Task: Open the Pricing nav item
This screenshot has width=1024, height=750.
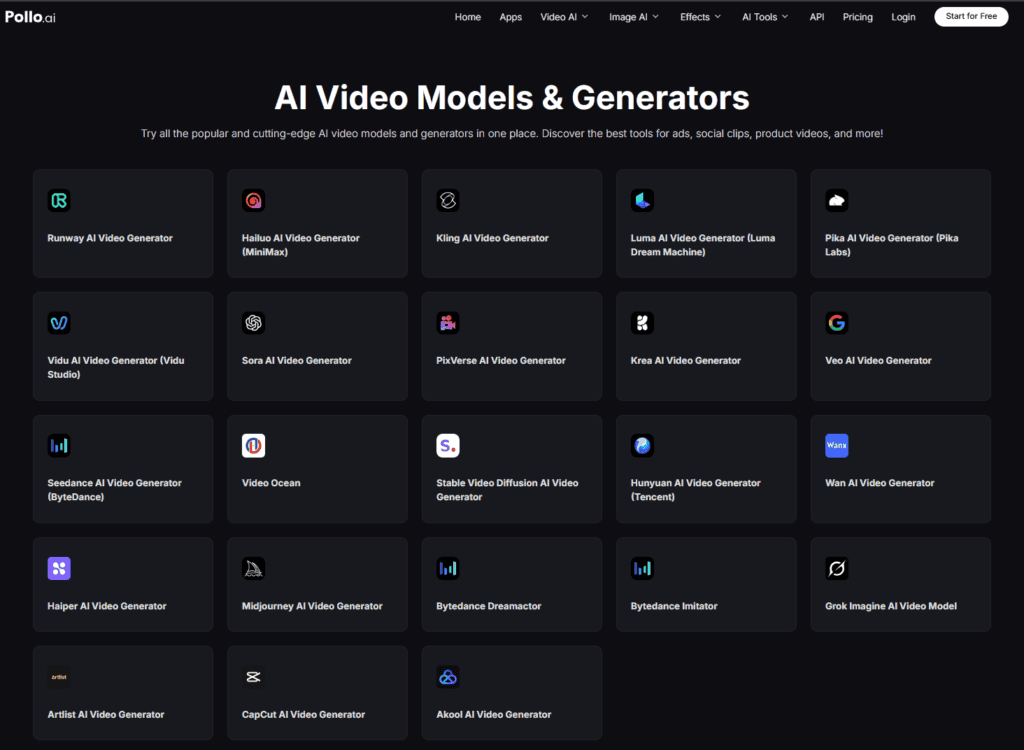Action: point(857,17)
